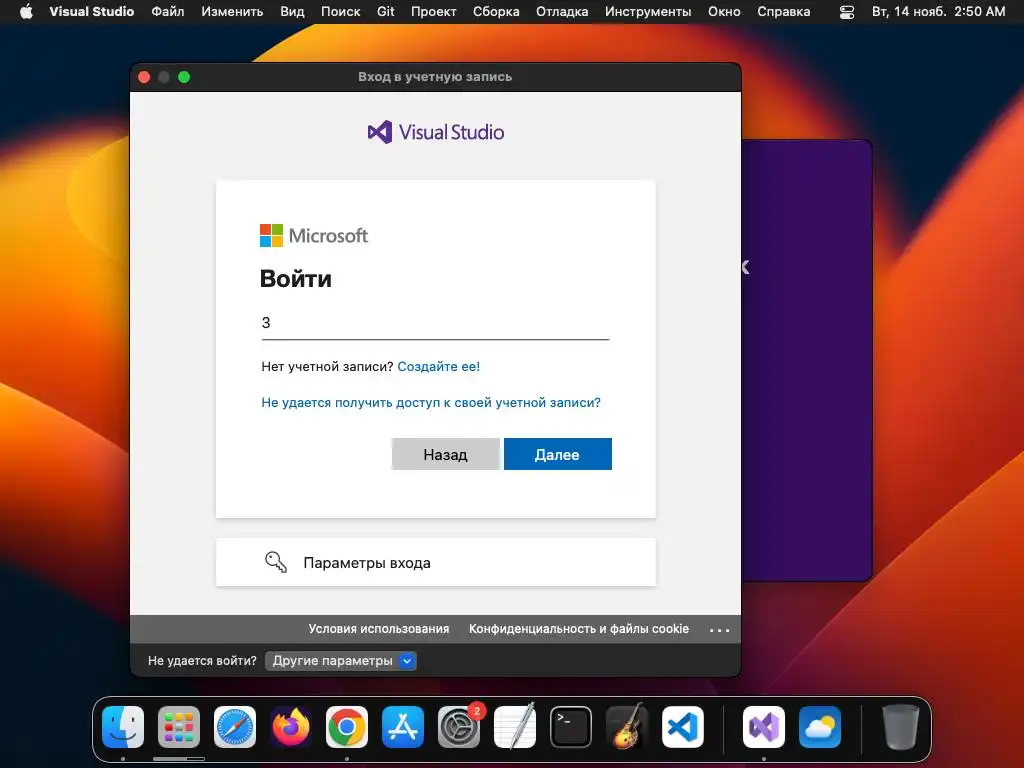The image size is (1024, 768).
Task: Click the green zoom window button
Action: (x=184, y=77)
